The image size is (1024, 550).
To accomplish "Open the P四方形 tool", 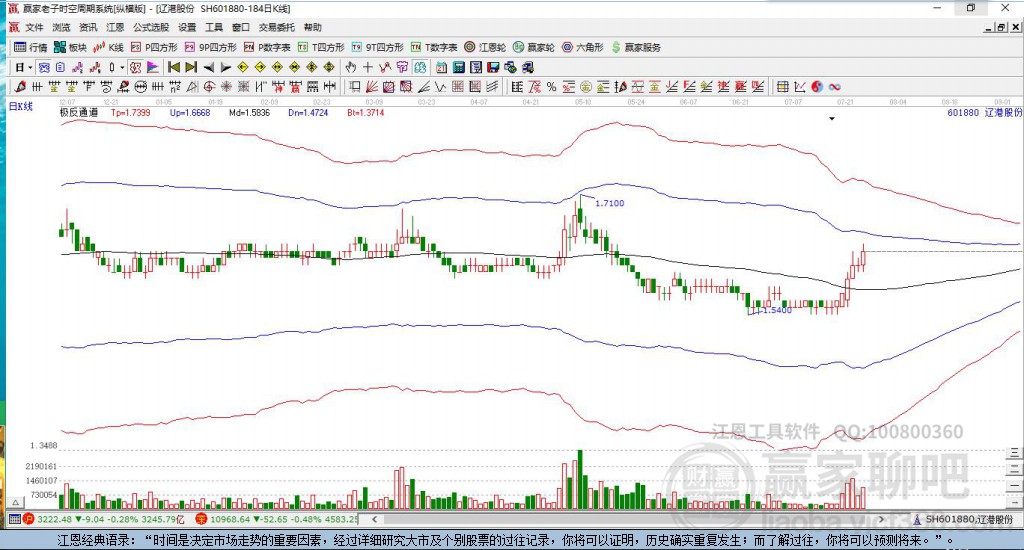I will click(x=154, y=47).
